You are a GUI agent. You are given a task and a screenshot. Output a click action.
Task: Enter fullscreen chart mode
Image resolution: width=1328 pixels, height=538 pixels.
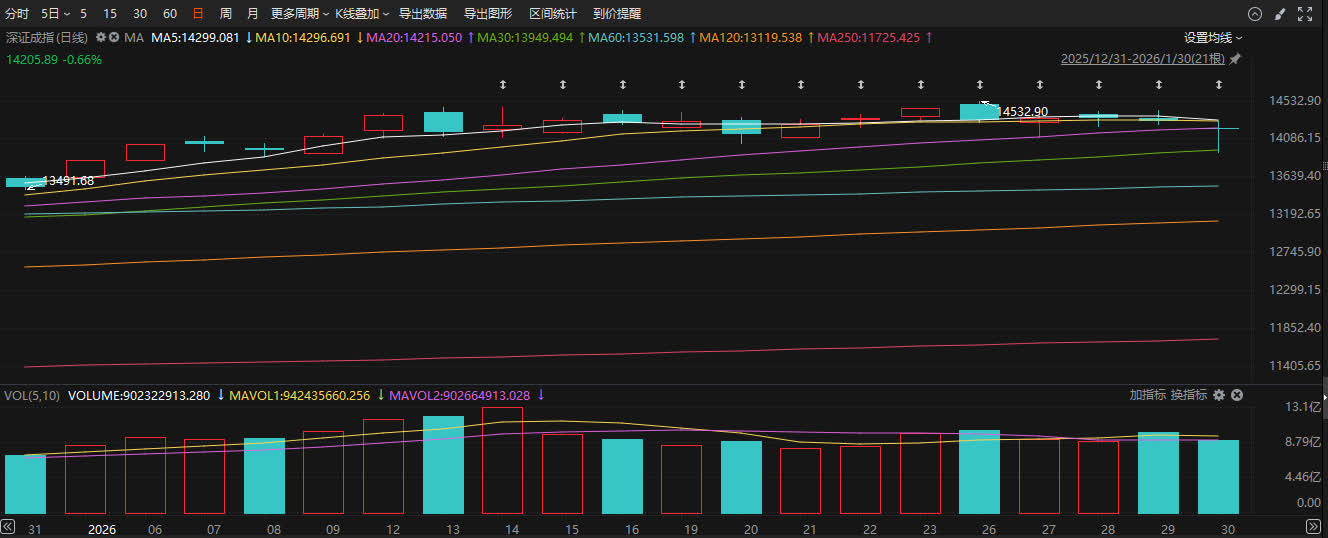point(1304,14)
